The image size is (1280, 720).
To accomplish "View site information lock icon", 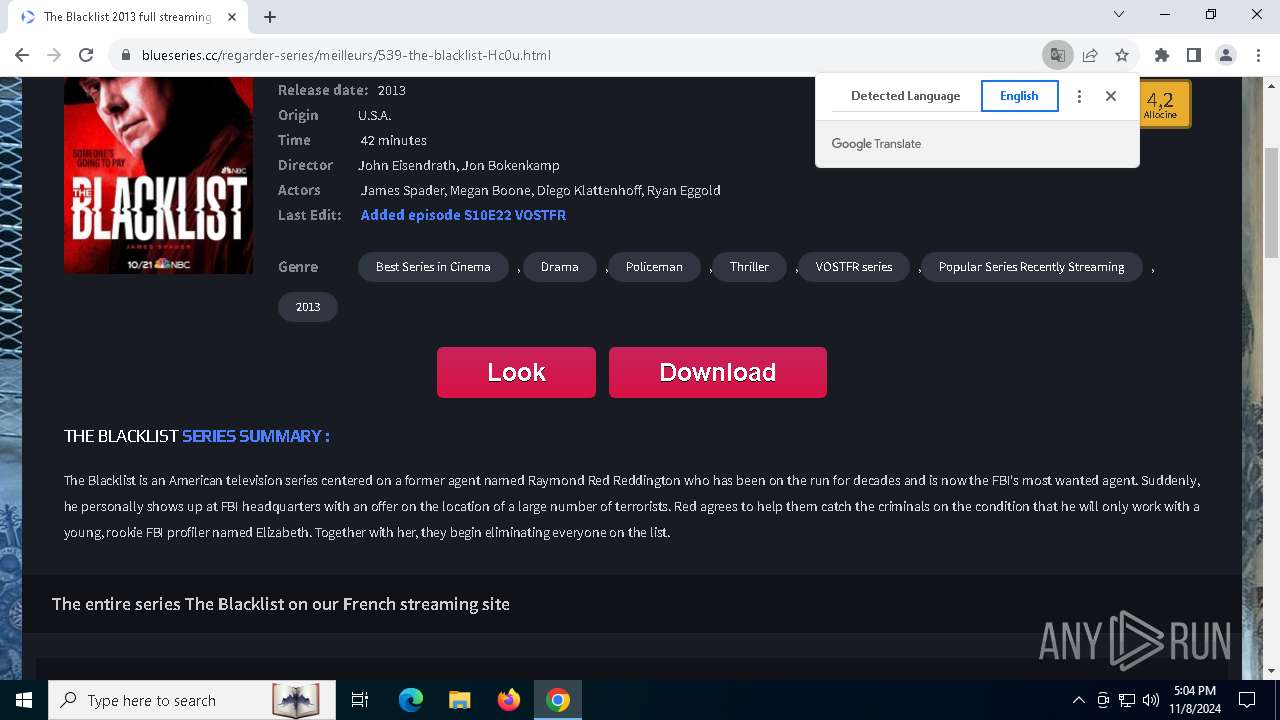I will coord(126,55).
